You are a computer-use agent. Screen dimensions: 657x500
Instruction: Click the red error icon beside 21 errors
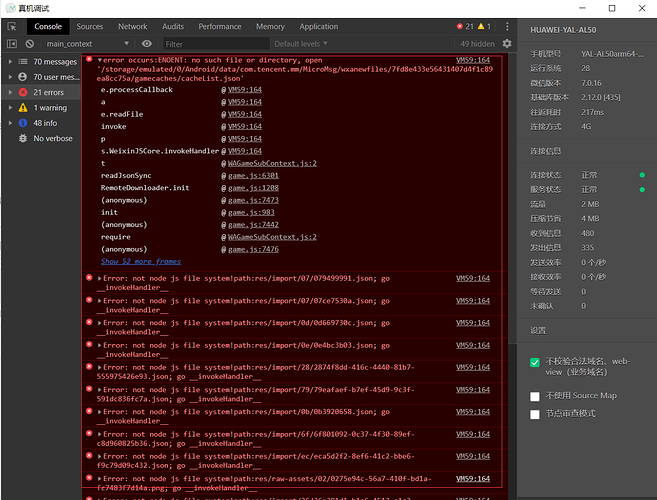click(x=23, y=92)
